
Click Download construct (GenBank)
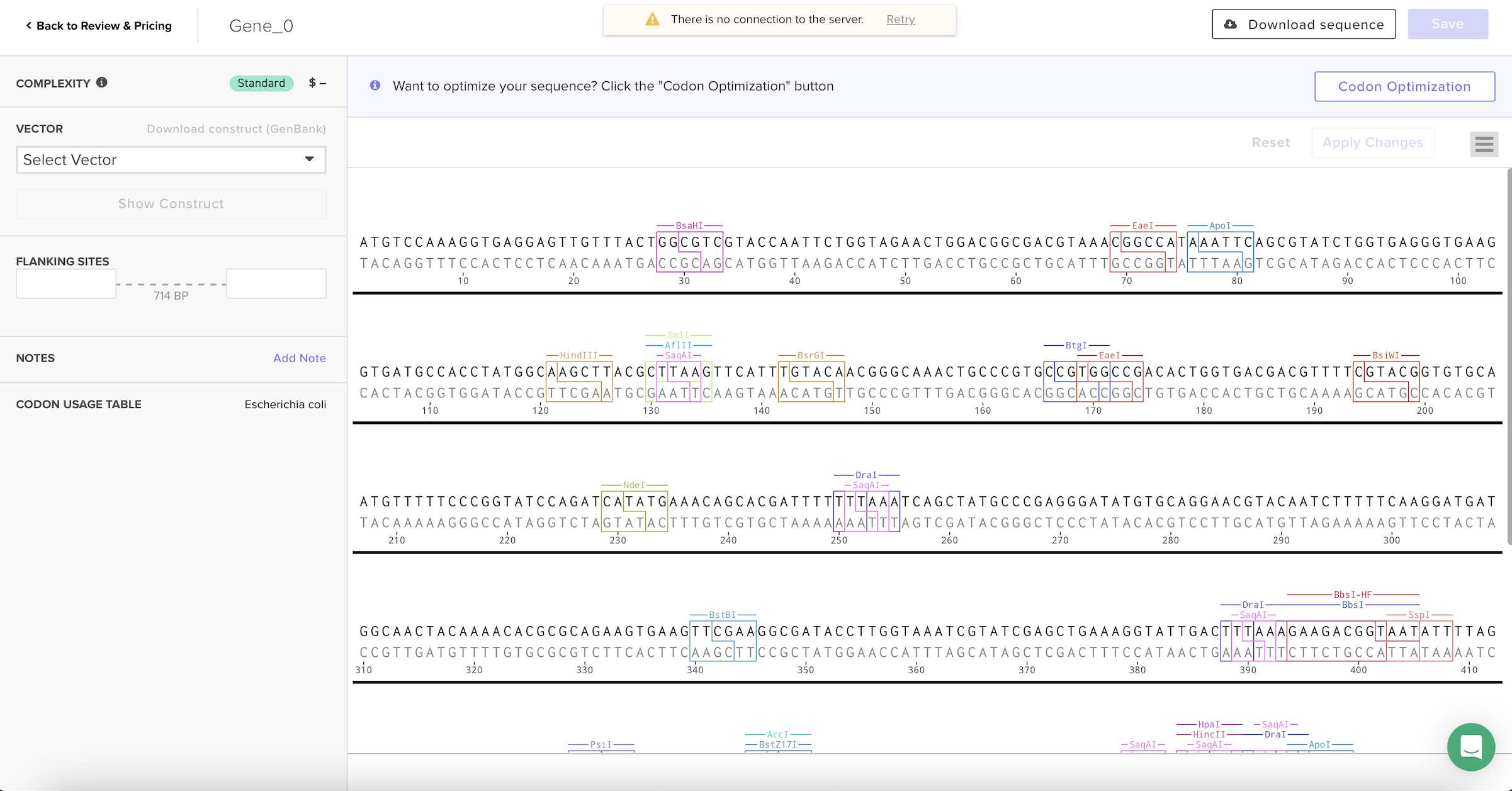pos(236,128)
